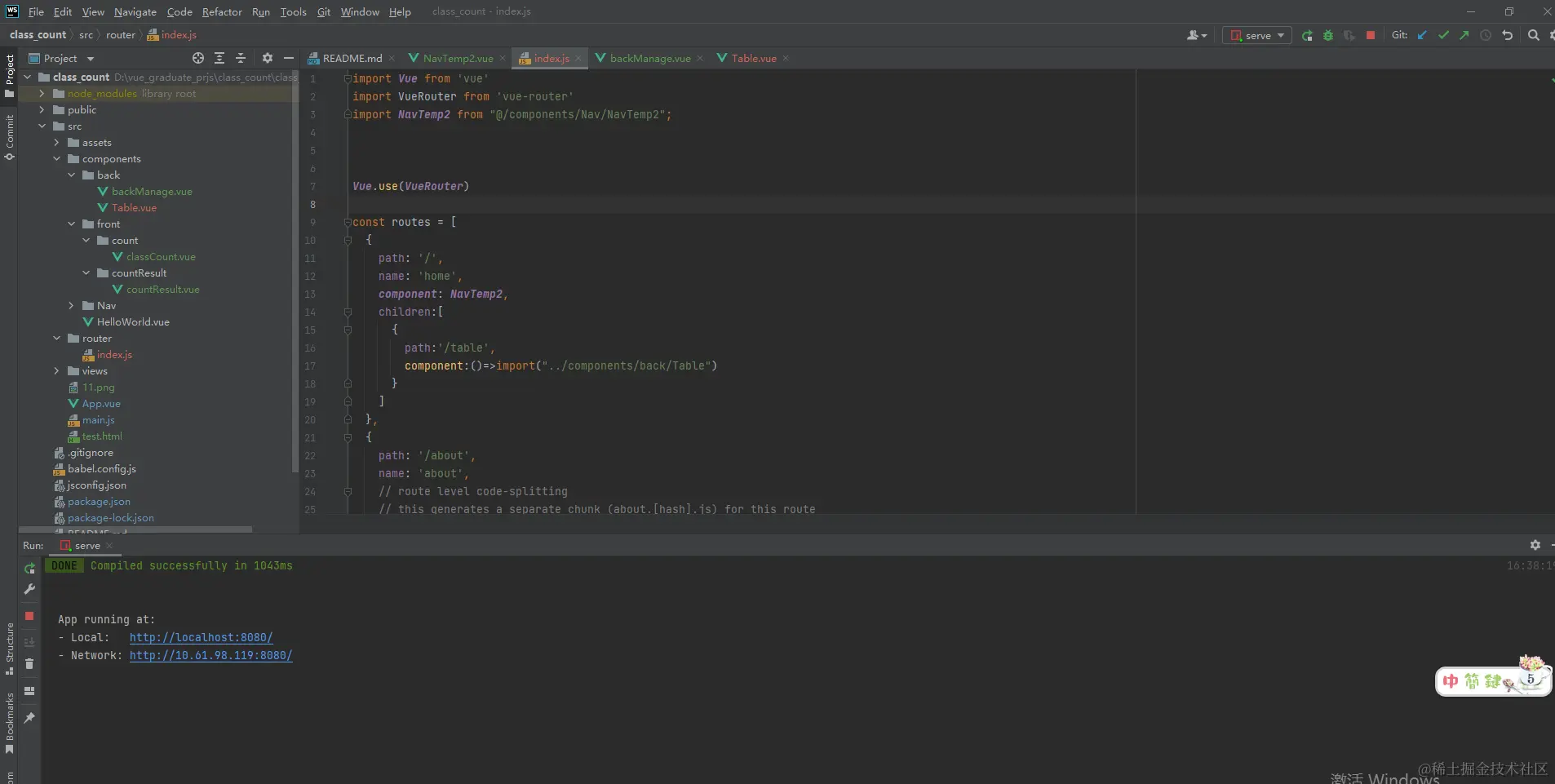Open Search Everywhere magnifier icon
The height and width of the screenshot is (784, 1555).
pos(1534,36)
